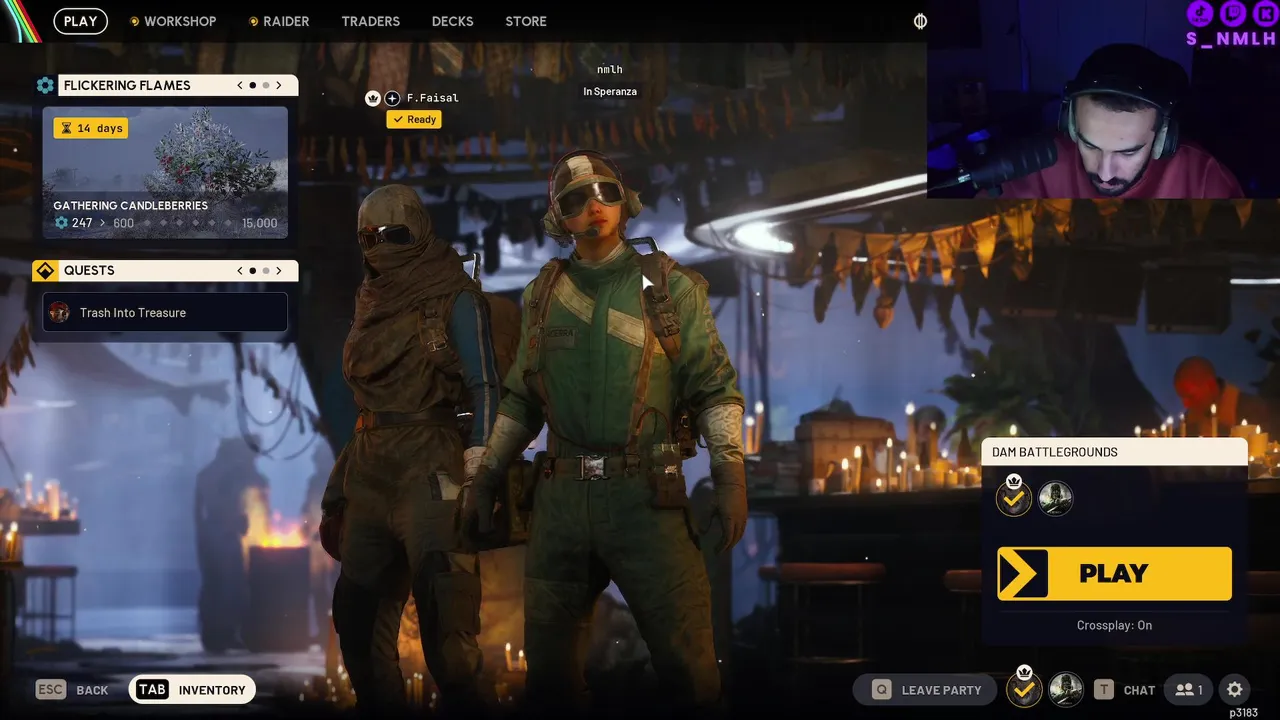Open the Trash Into Treasure quest
Viewport: 1280px width, 720px height.
(165, 313)
